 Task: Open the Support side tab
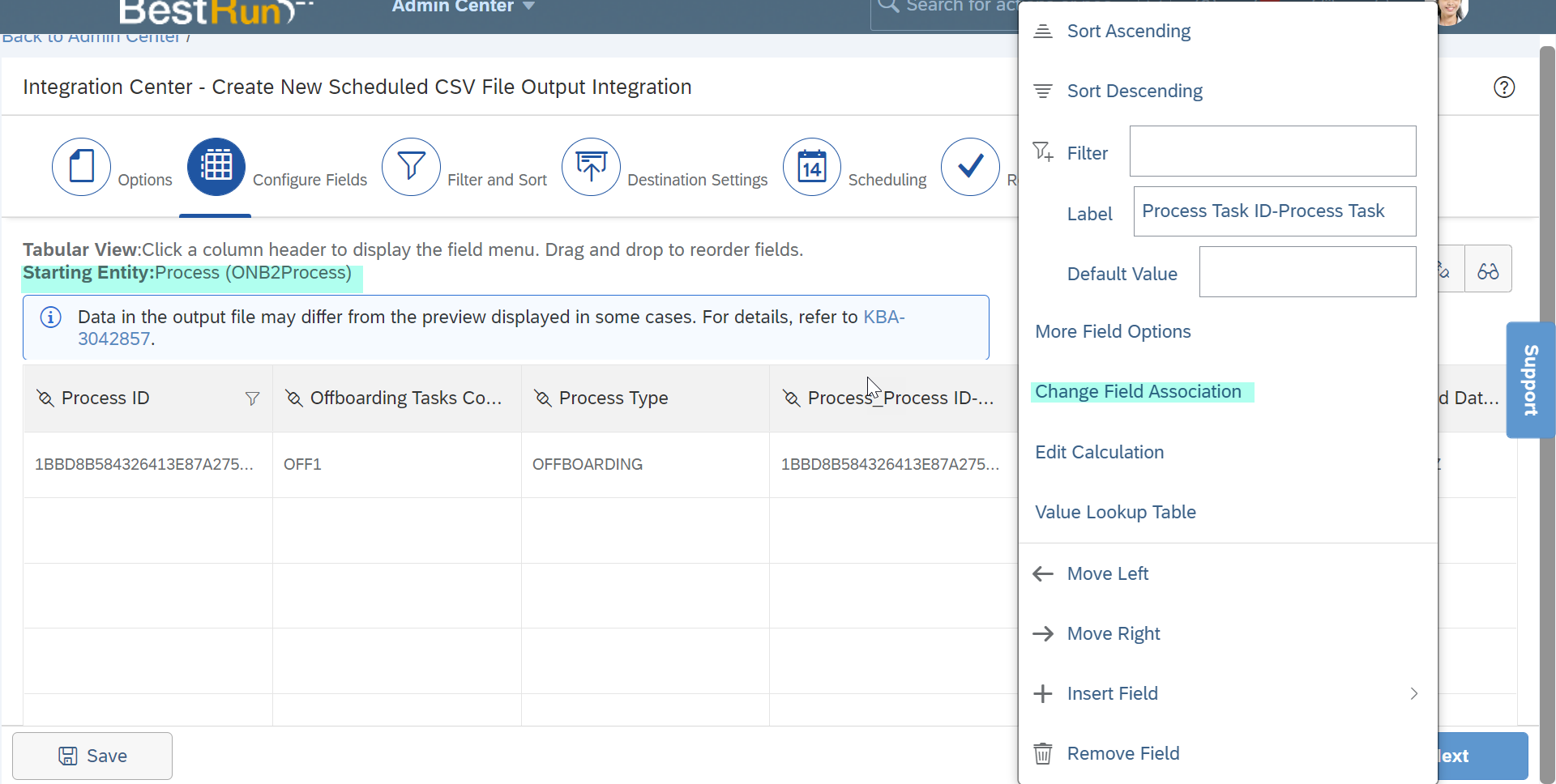coord(1530,381)
